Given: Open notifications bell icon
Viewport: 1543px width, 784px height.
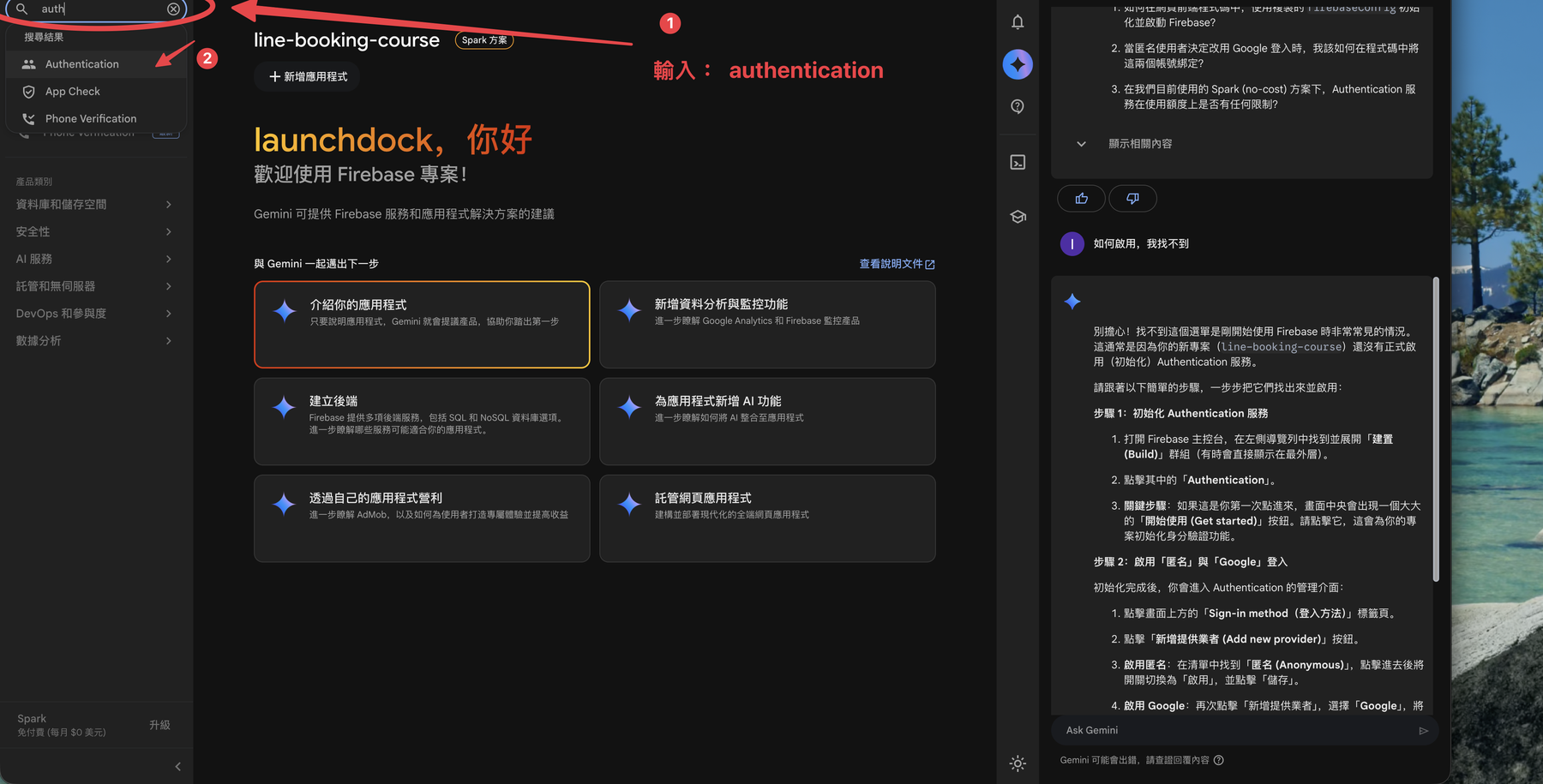Looking at the screenshot, I should [1018, 22].
